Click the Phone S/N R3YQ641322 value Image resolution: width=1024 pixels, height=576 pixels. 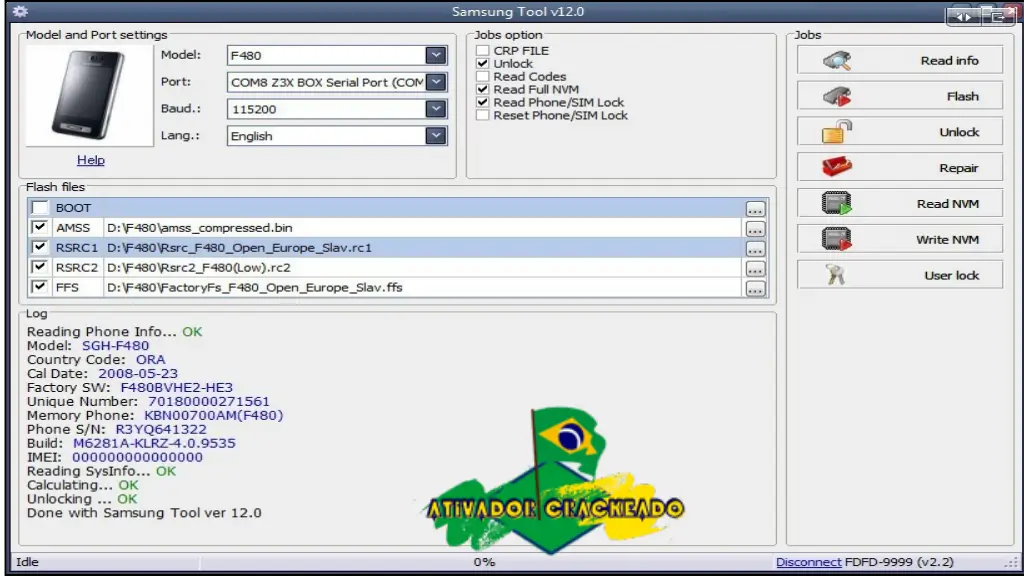[161, 430]
